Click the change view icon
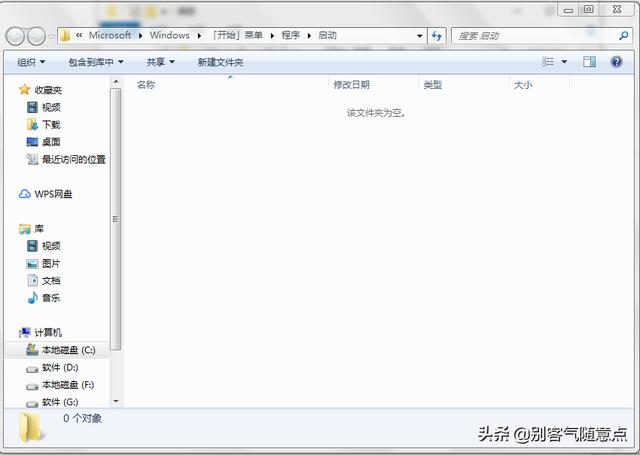 [x=548, y=62]
